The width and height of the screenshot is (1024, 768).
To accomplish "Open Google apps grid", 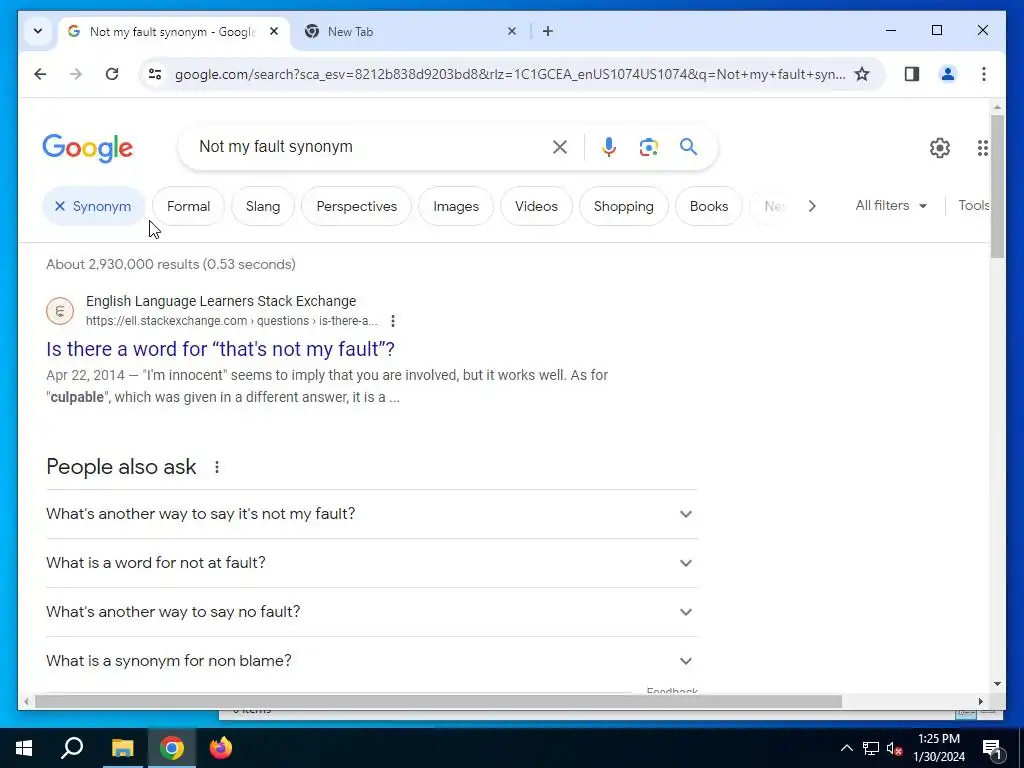I will [x=982, y=148].
